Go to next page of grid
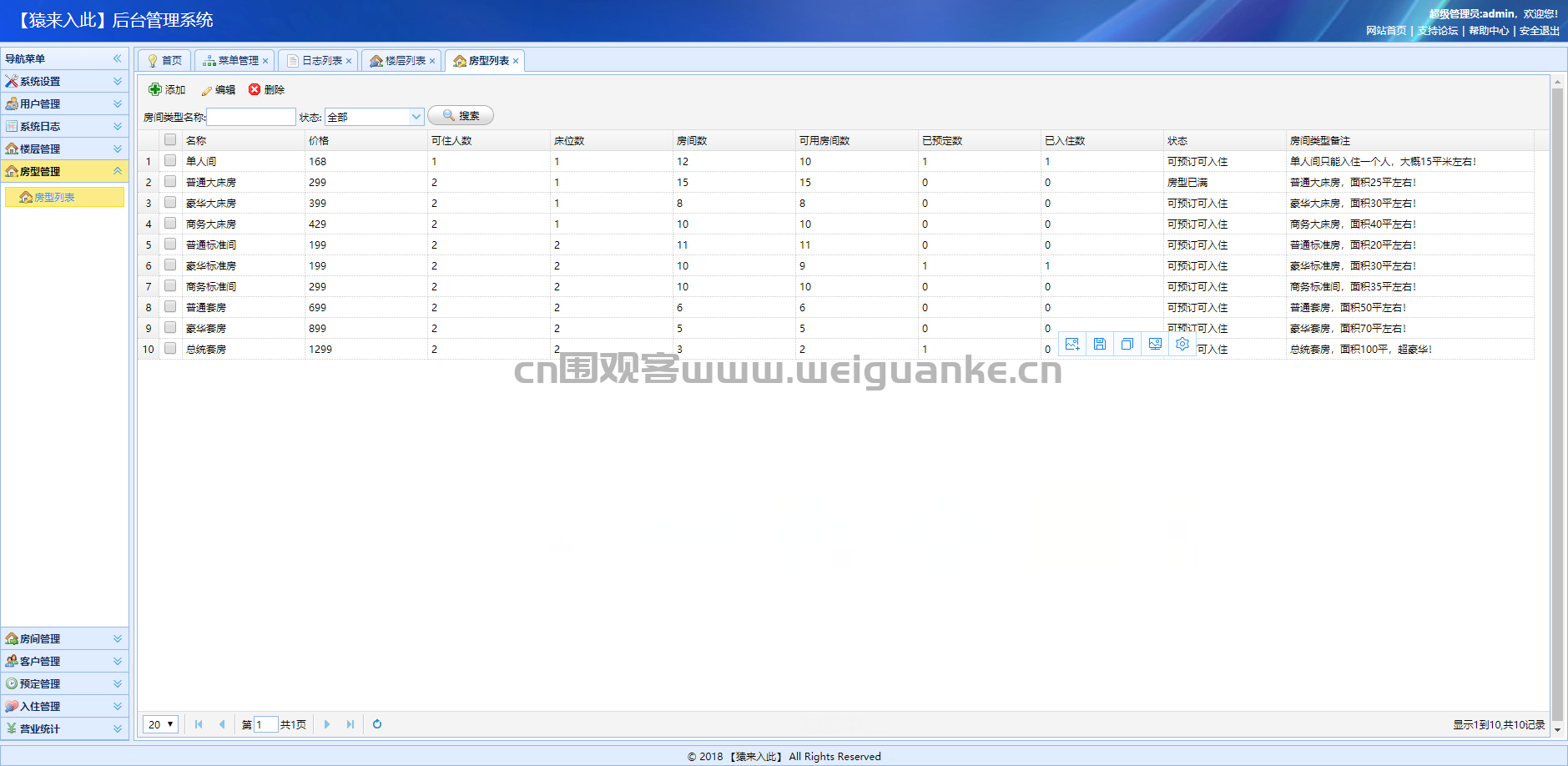 click(327, 724)
